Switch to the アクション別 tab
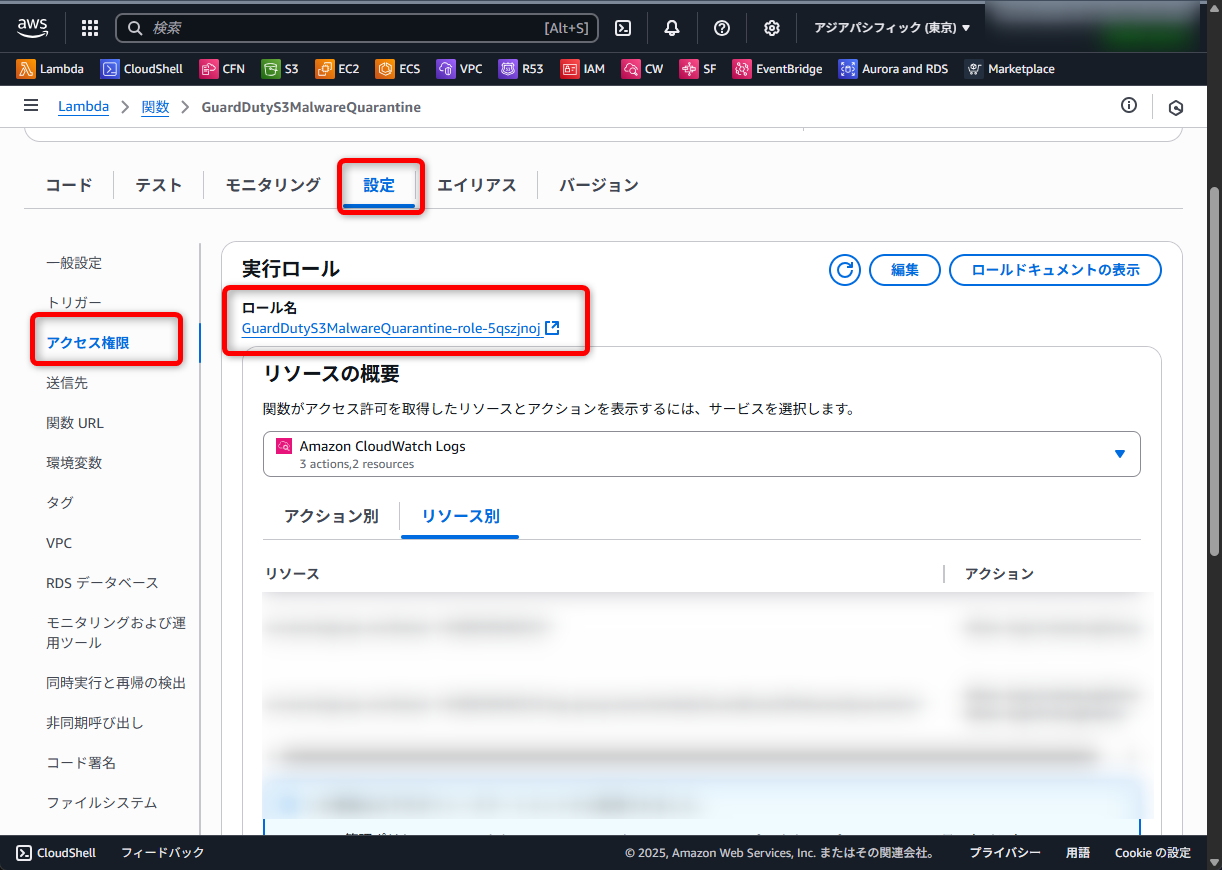 tap(331, 517)
